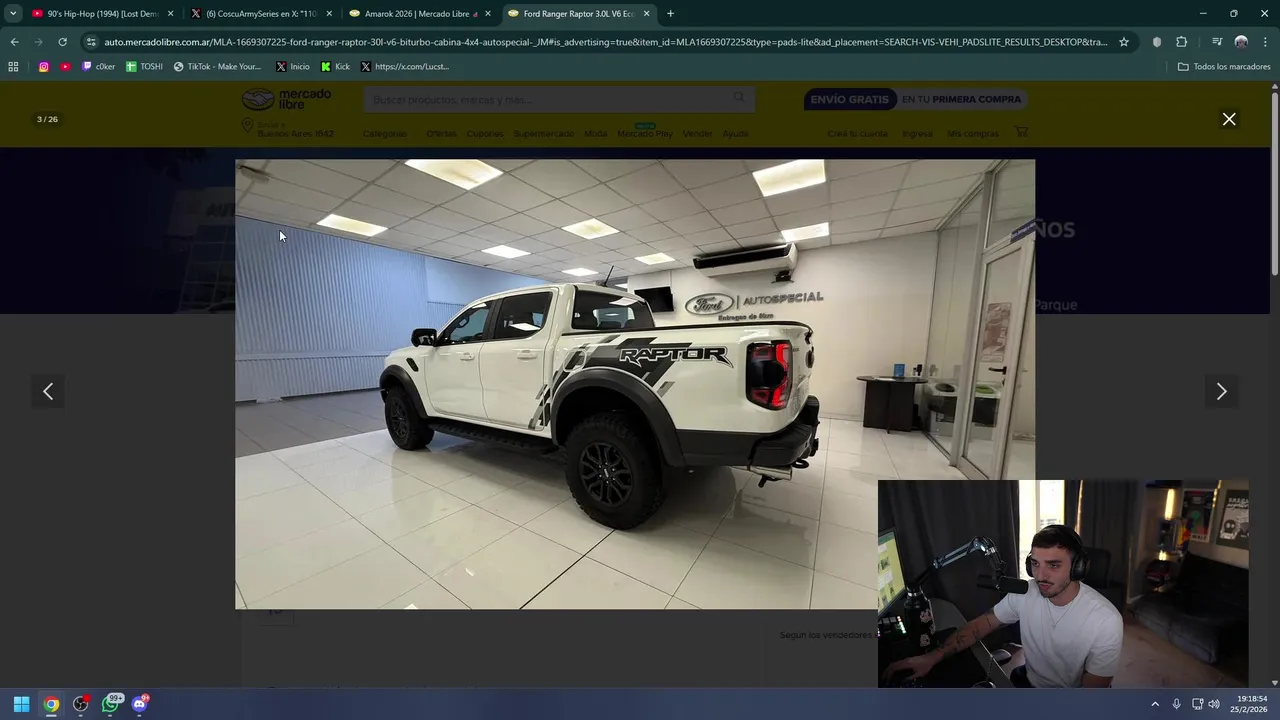Open the YouTube bookmark icon
The image size is (1280, 720).
pyautogui.click(x=66, y=67)
